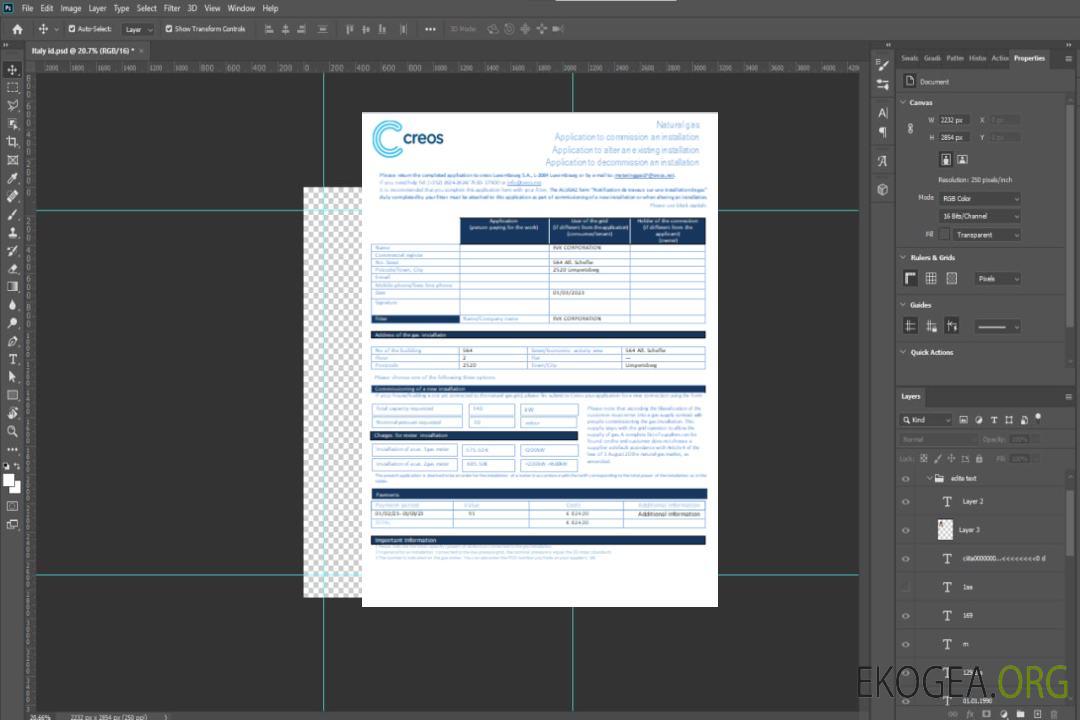Click the Home icon in options bar
The height and width of the screenshot is (720, 1080).
point(17,29)
